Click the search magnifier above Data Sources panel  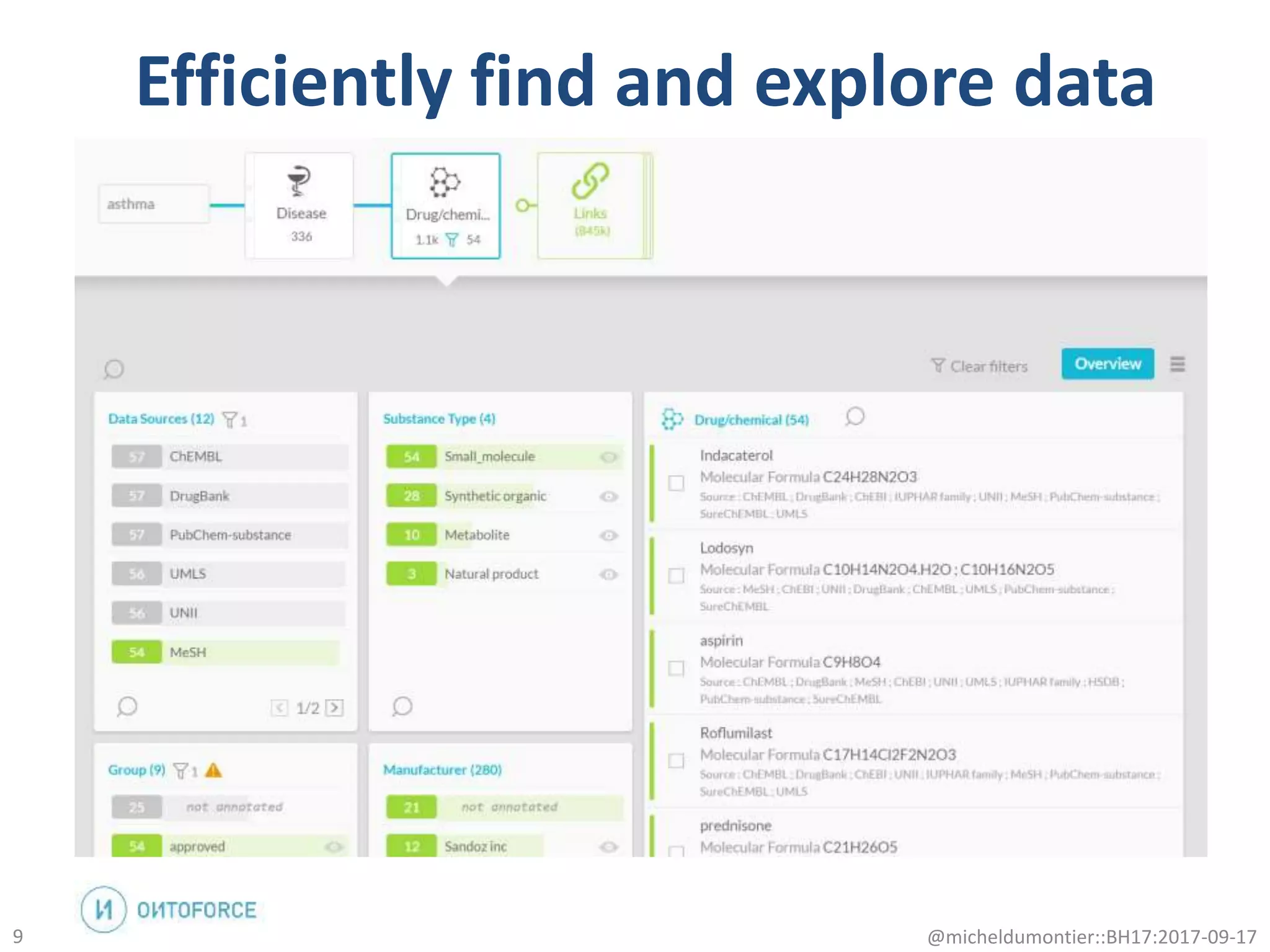click(x=114, y=369)
